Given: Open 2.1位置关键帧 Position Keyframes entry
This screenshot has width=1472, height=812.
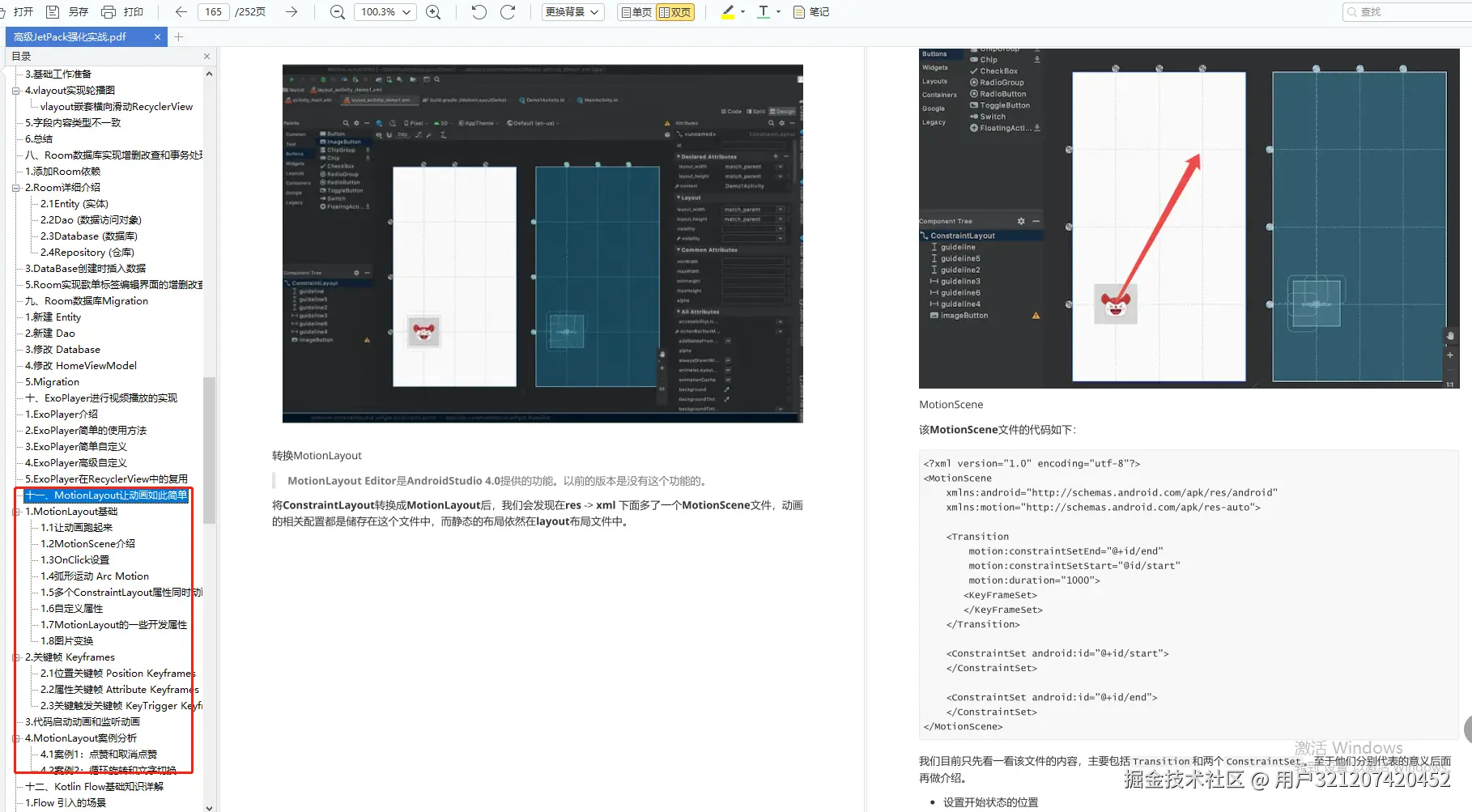Looking at the screenshot, I should pos(118,674).
